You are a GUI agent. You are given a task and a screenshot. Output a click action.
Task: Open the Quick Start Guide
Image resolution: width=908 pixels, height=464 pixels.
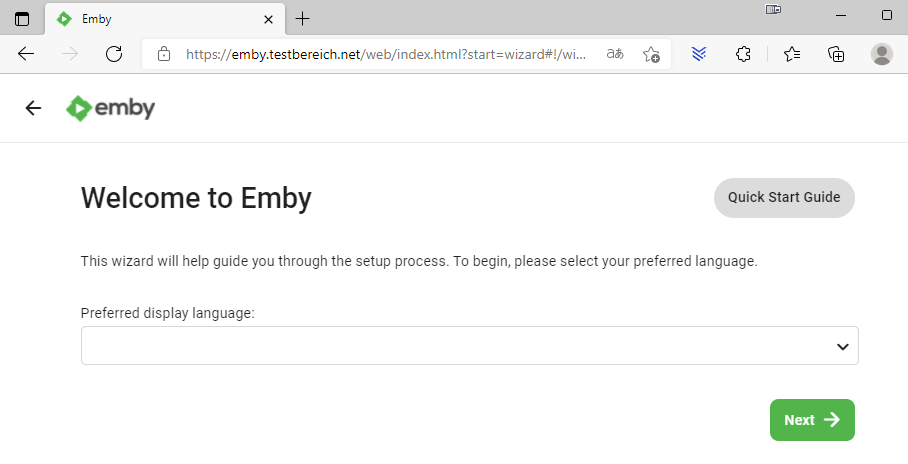click(784, 198)
